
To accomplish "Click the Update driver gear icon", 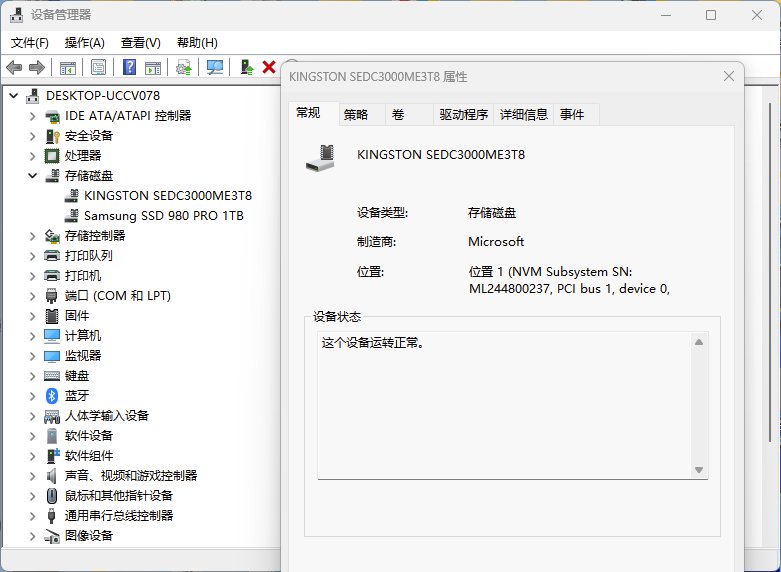I will 184,67.
